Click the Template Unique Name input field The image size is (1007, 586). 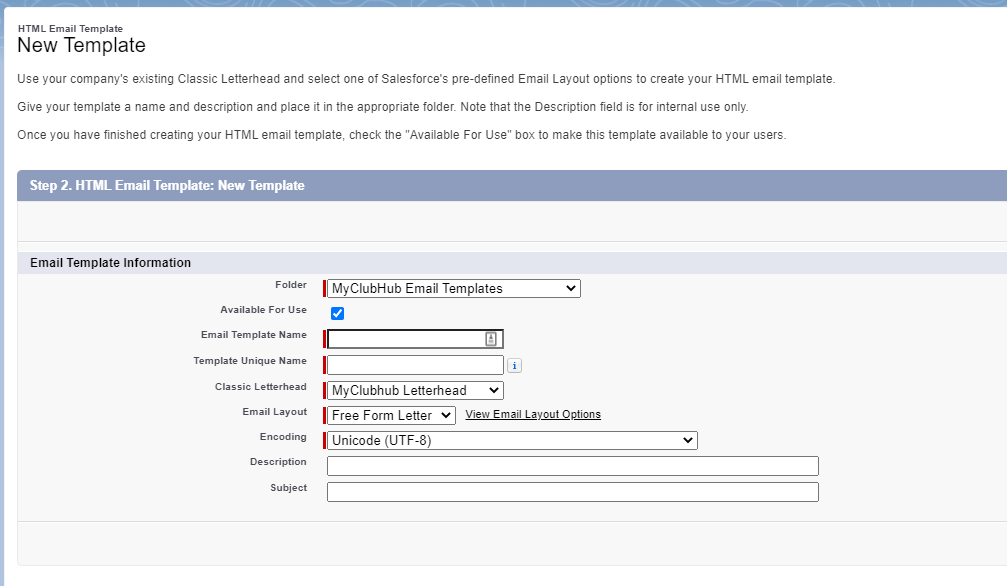pyautogui.click(x=413, y=364)
